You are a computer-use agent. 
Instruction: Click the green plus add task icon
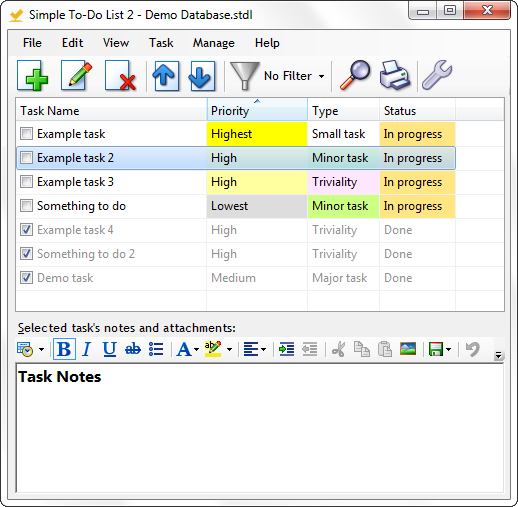click(33, 76)
